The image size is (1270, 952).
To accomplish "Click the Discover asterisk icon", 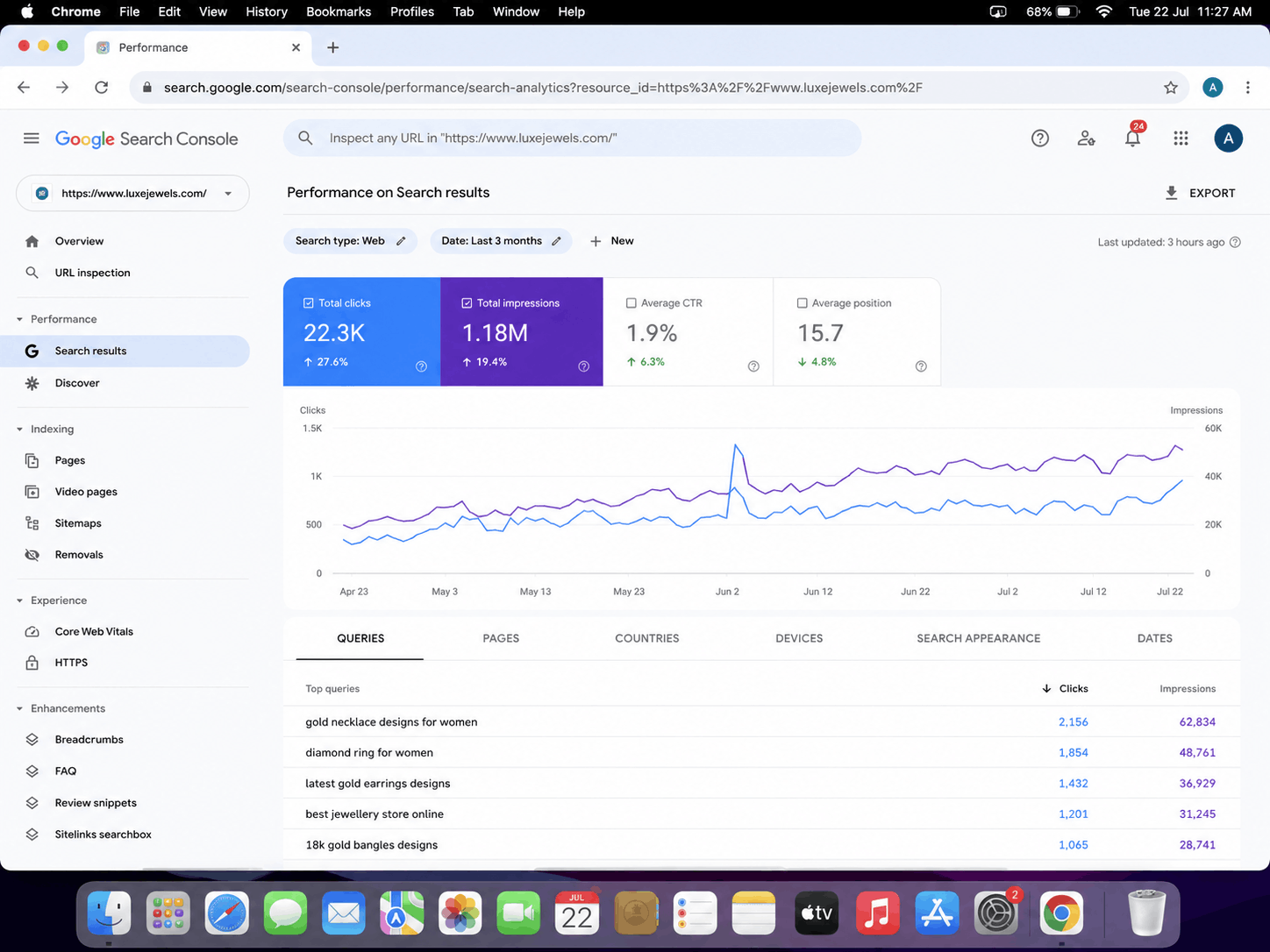I will (32, 383).
